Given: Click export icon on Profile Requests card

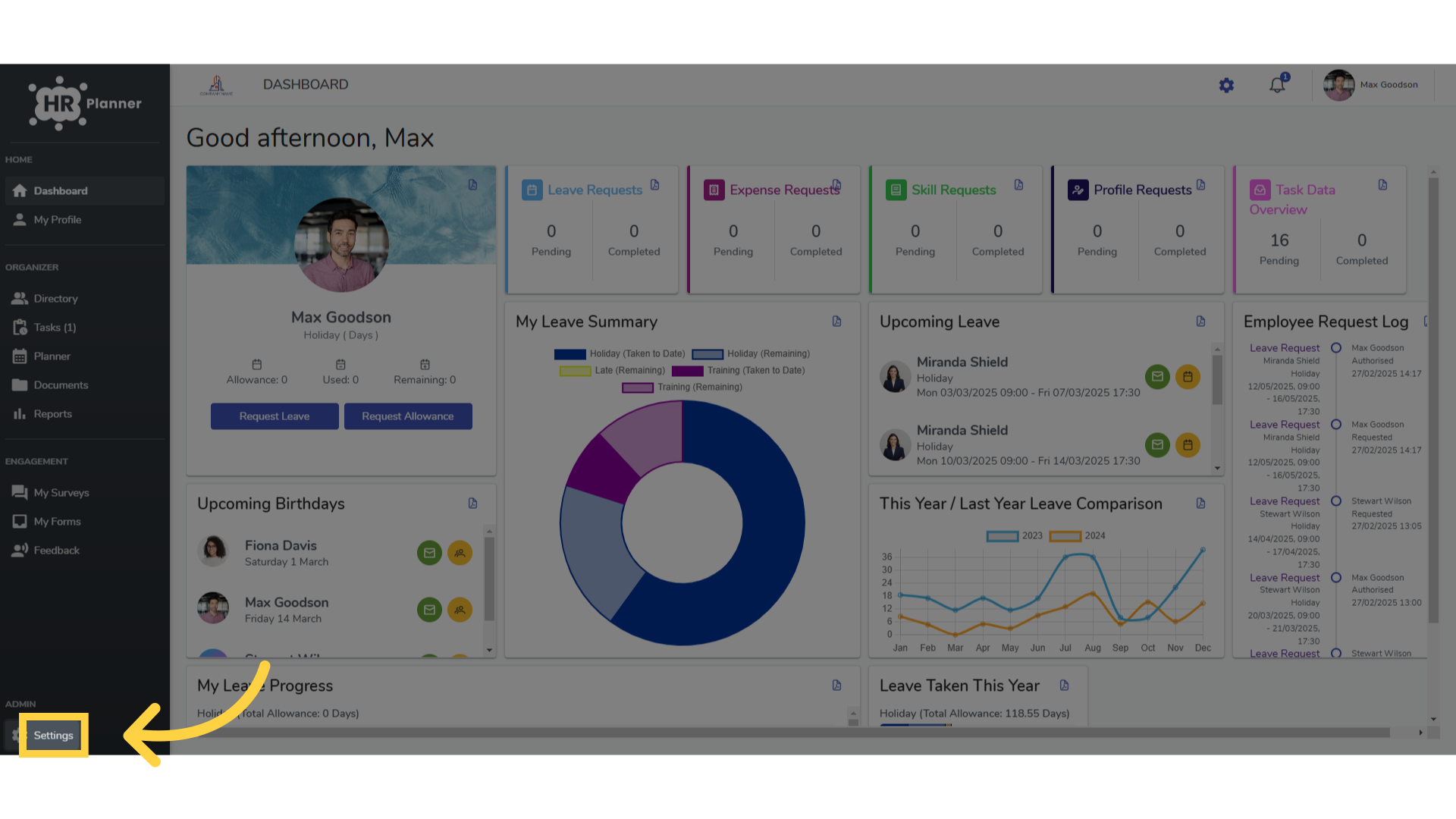Looking at the screenshot, I should tap(1201, 185).
